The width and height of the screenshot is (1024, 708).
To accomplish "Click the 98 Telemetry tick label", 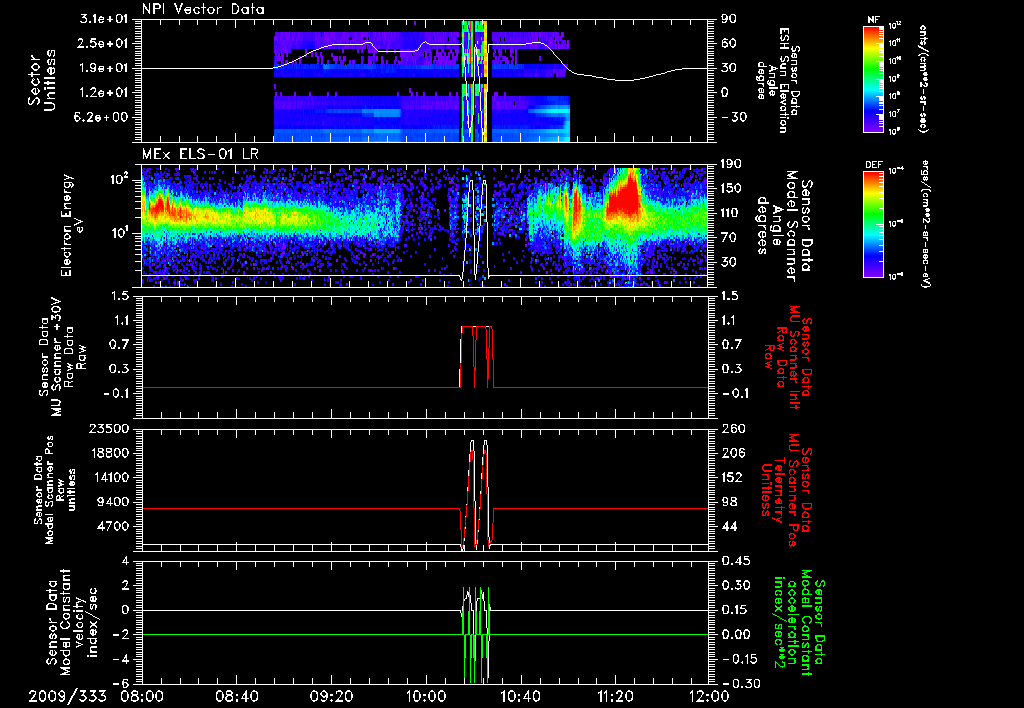I will 728,502.
